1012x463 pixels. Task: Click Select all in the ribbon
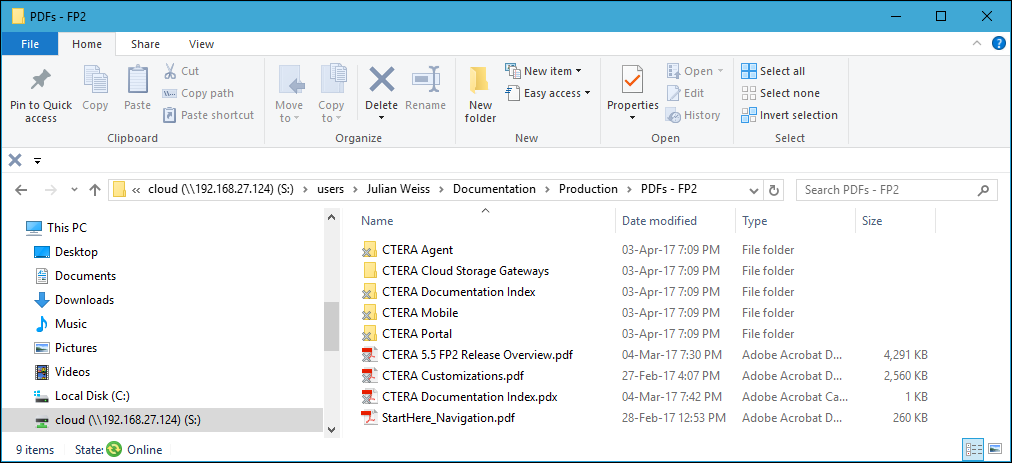point(773,71)
